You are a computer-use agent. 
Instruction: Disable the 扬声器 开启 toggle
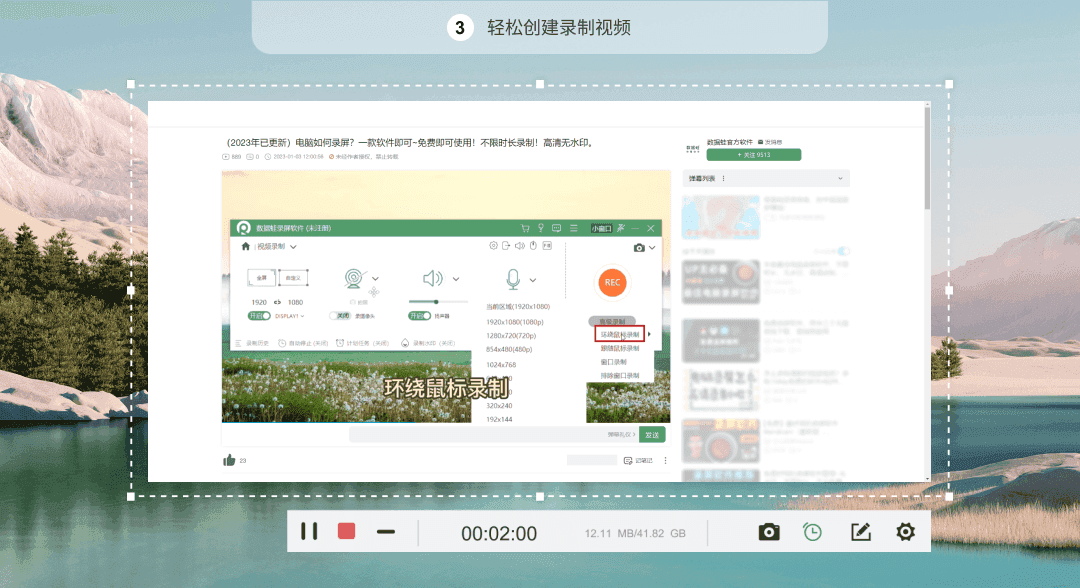pyautogui.click(x=422, y=316)
